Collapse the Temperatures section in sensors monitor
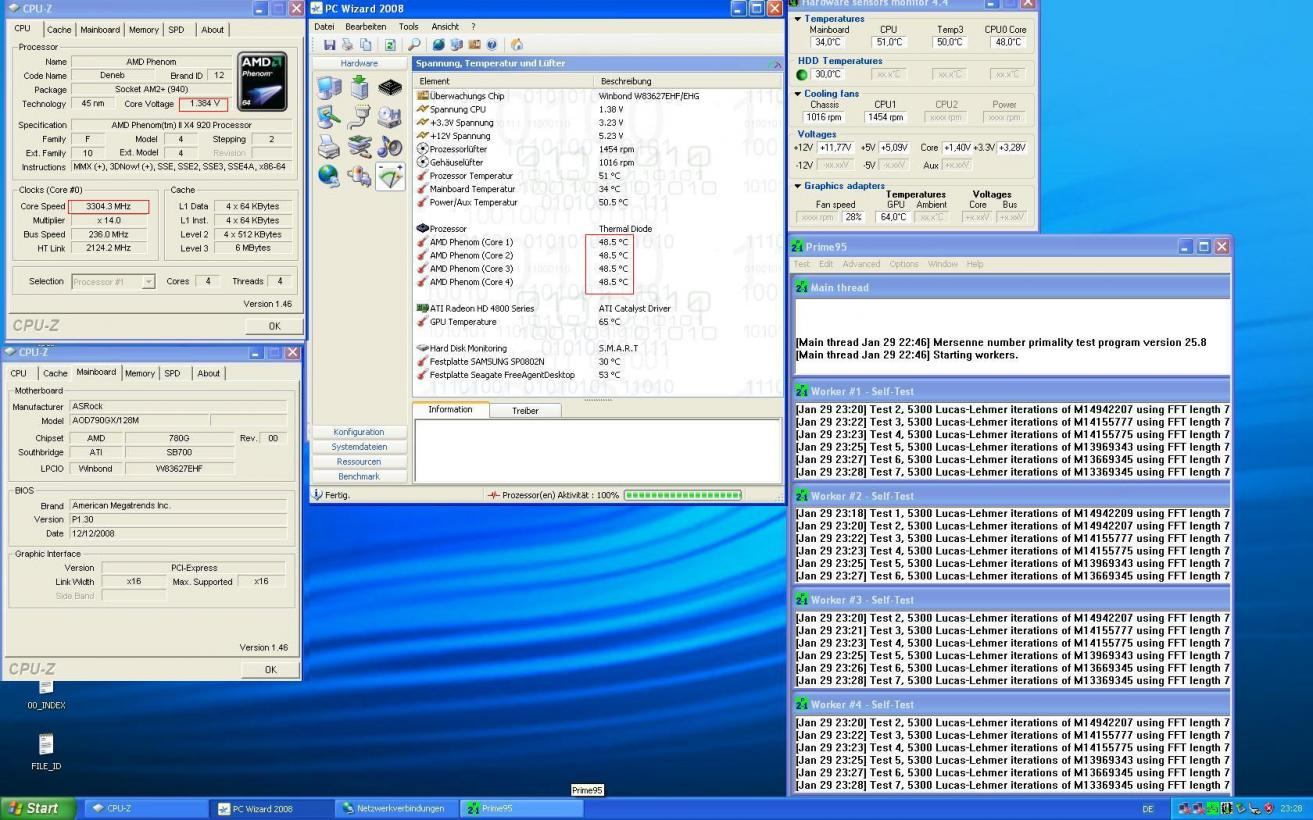1313x820 pixels. pos(798,19)
